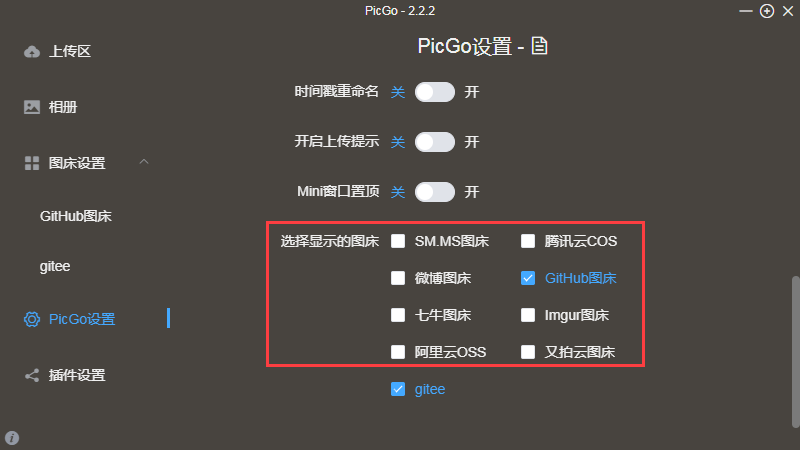Viewport: 800px width, 450px height.
Task: Collapse the 图床设置 submenu arrow
Action: point(144,162)
